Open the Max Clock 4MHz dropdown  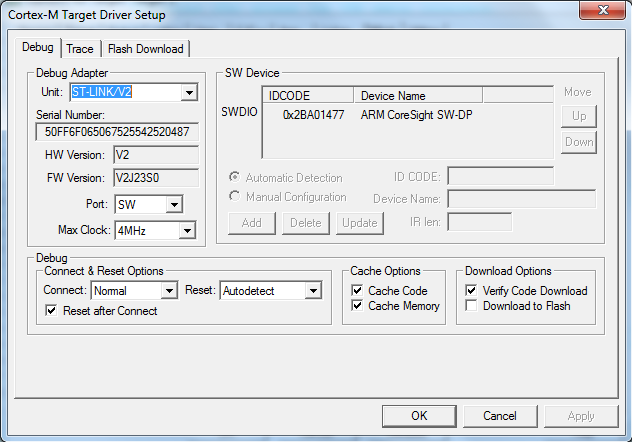click(187, 231)
